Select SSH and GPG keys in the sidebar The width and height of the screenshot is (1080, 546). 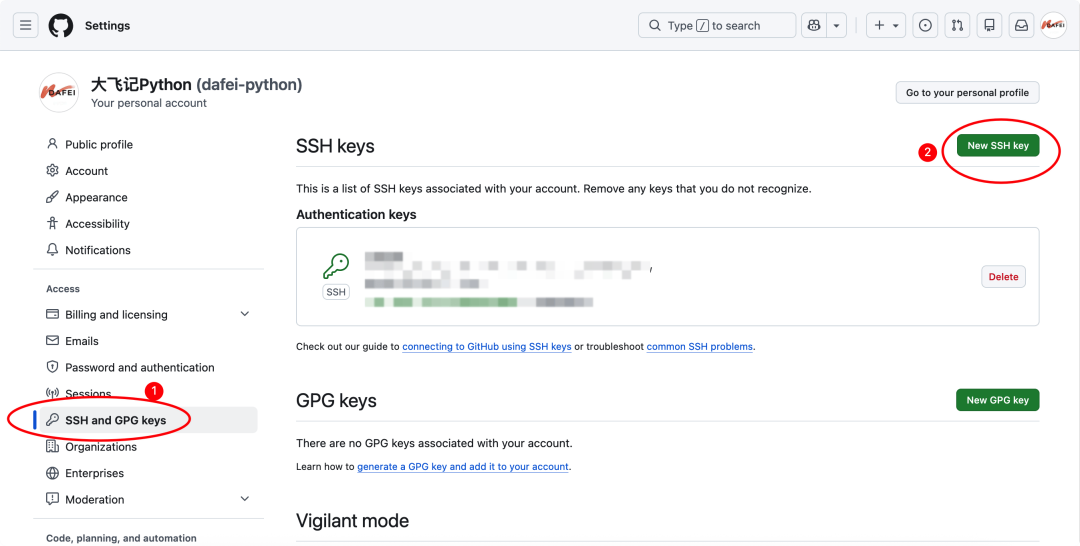click(x=115, y=420)
